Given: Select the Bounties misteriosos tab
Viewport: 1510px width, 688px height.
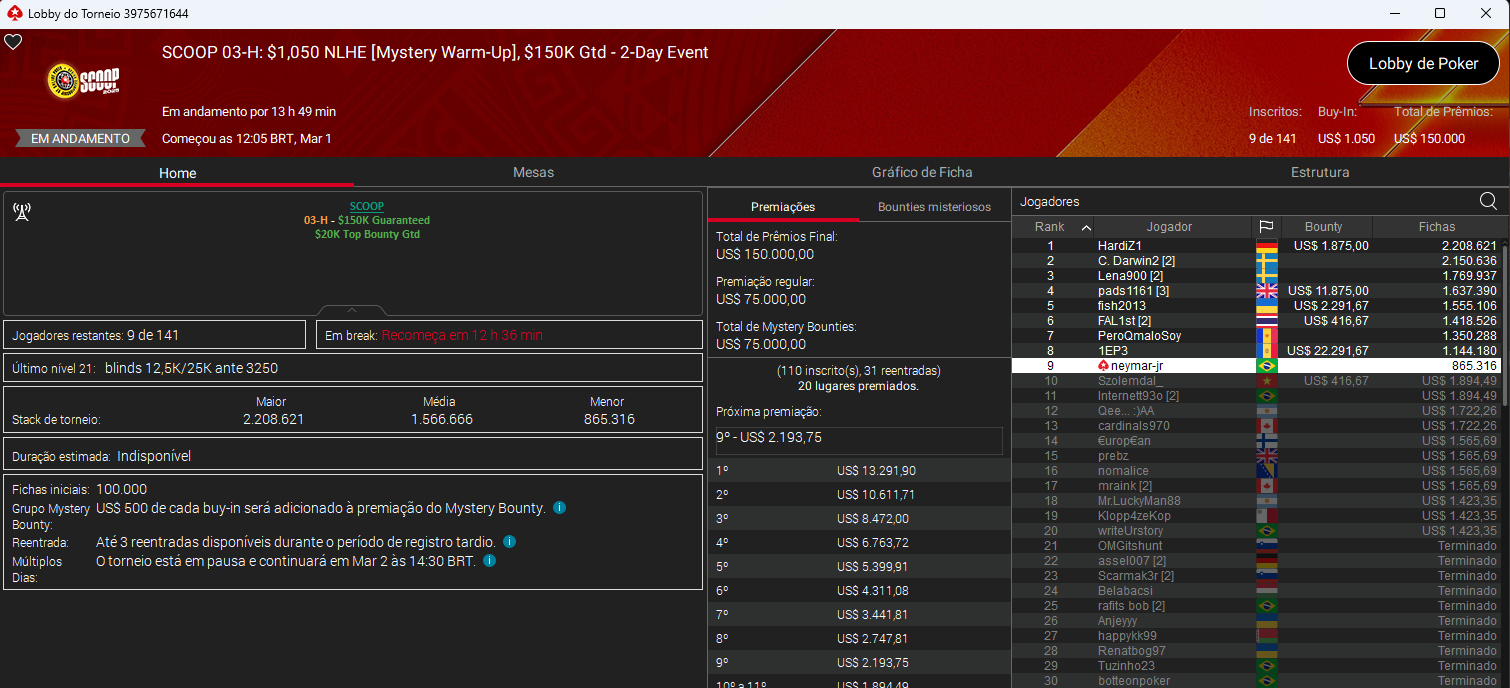Looking at the screenshot, I should [x=934, y=207].
